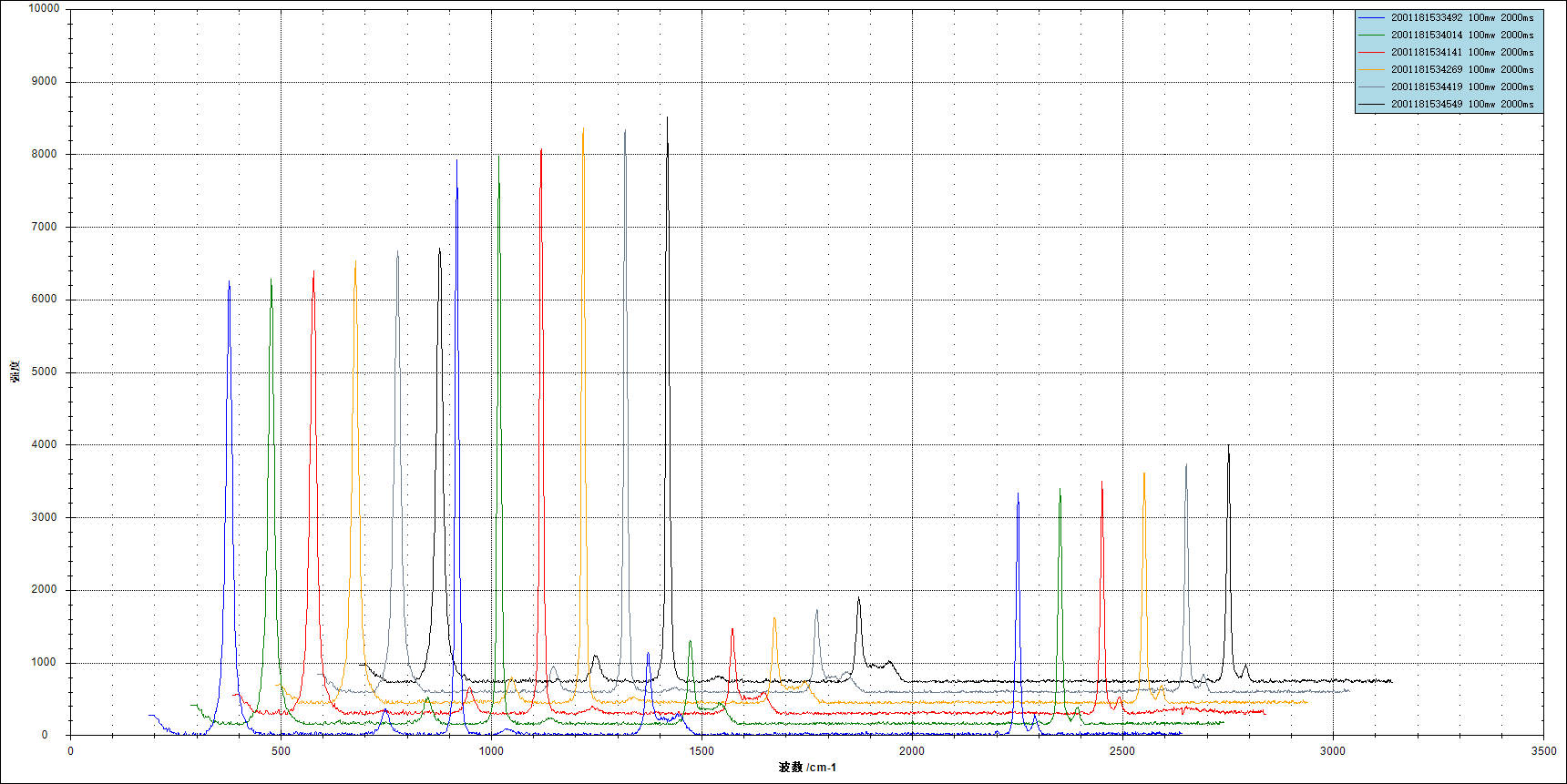This screenshot has height=784, width=1567.
Task: Click the 3500 x-axis tick label
Action: click(x=1543, y=750)
